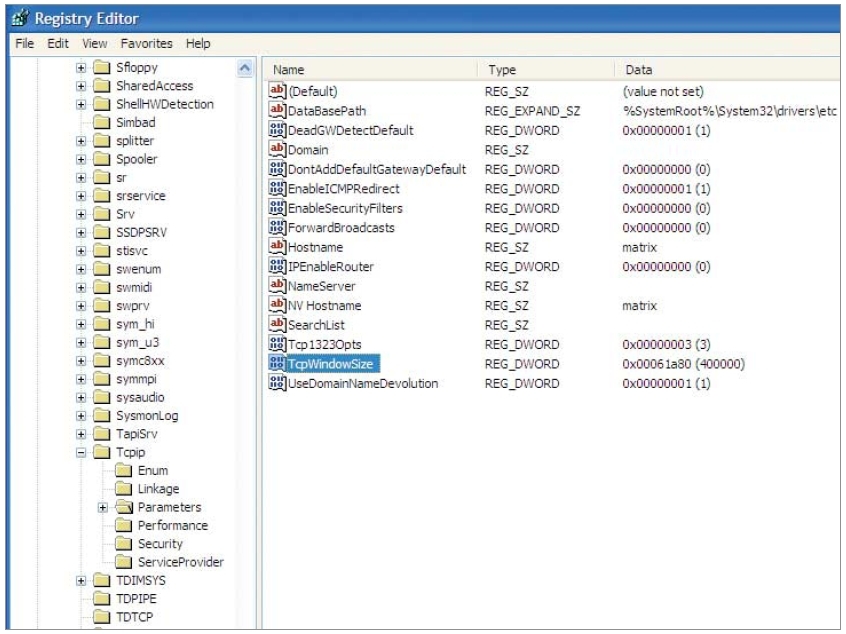The image size is (846, 634).
Task: Click the Domain string value icon
Action: [277, 148]
